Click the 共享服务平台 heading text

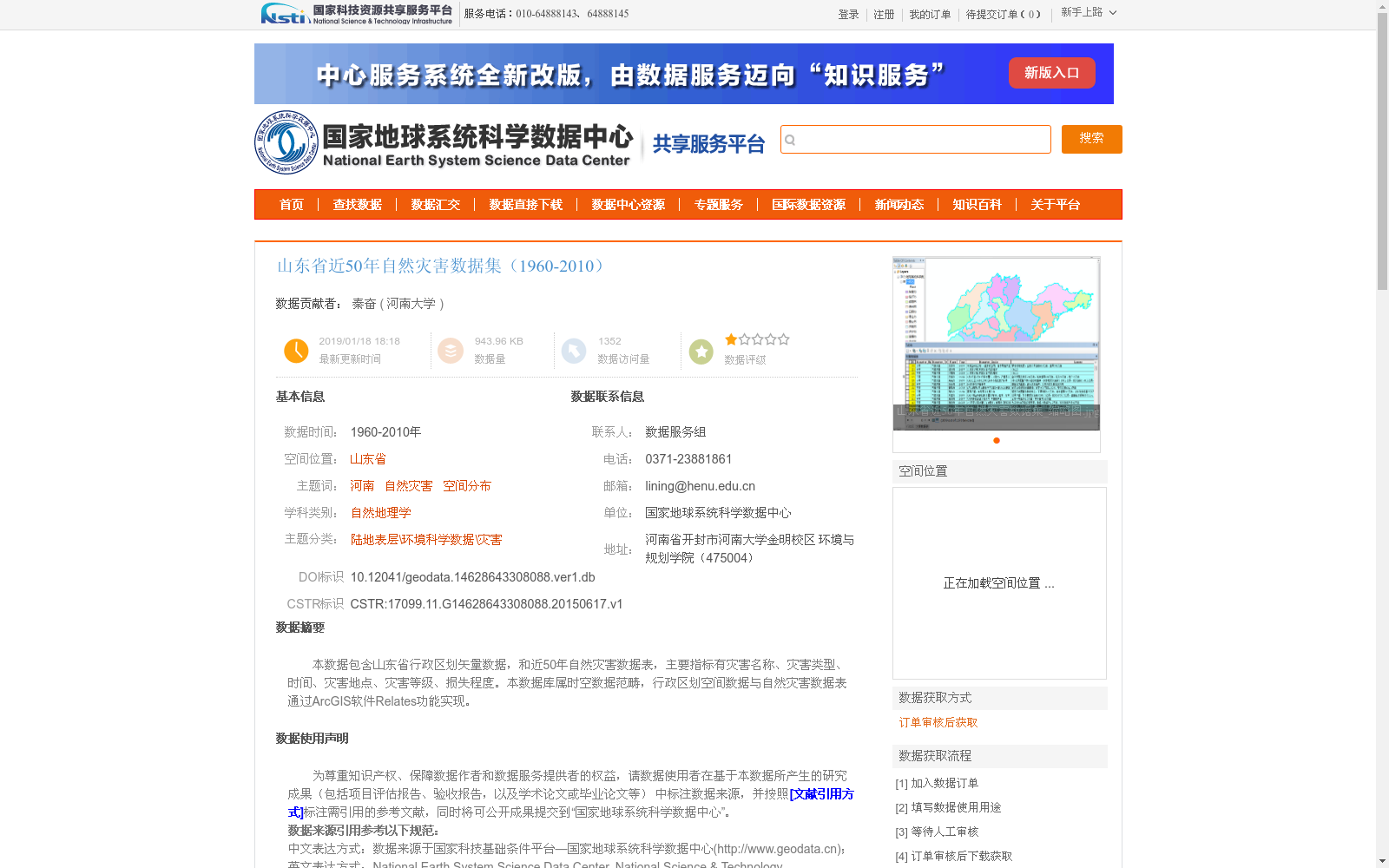click(708, 144)
